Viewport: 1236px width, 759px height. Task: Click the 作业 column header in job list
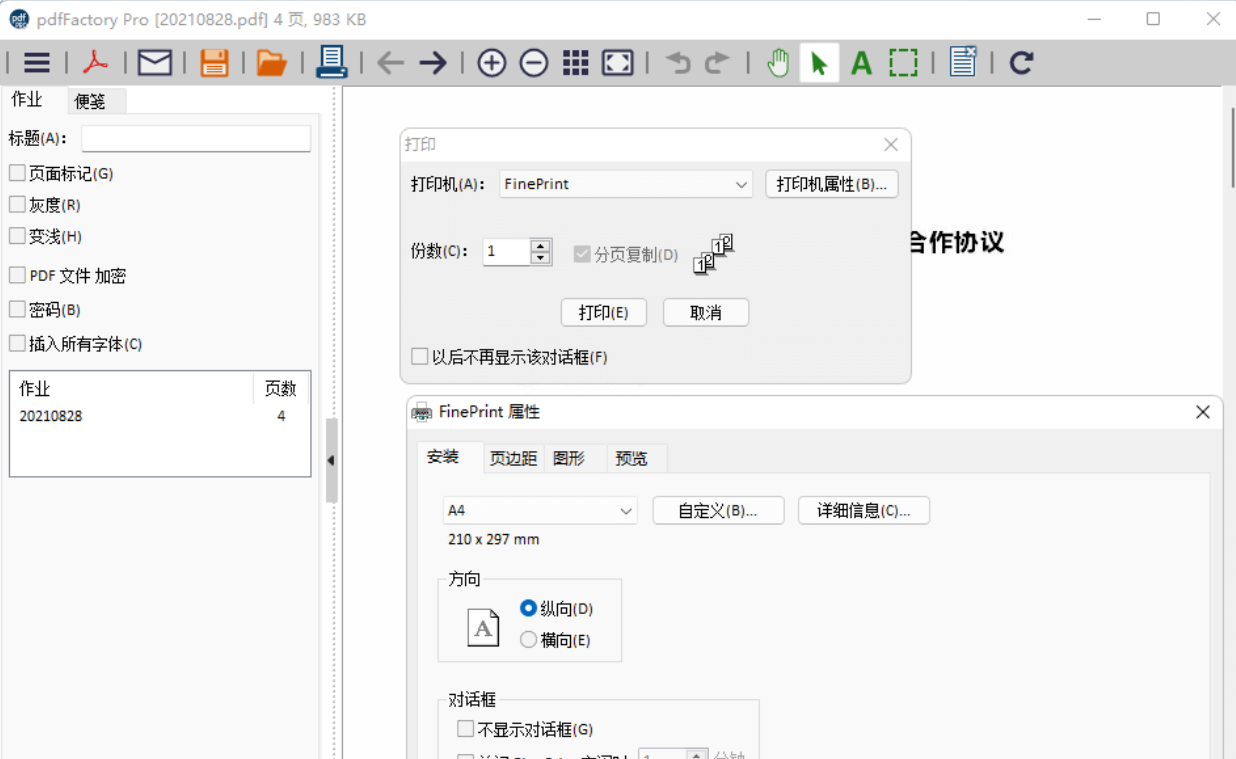coord(132,389)
